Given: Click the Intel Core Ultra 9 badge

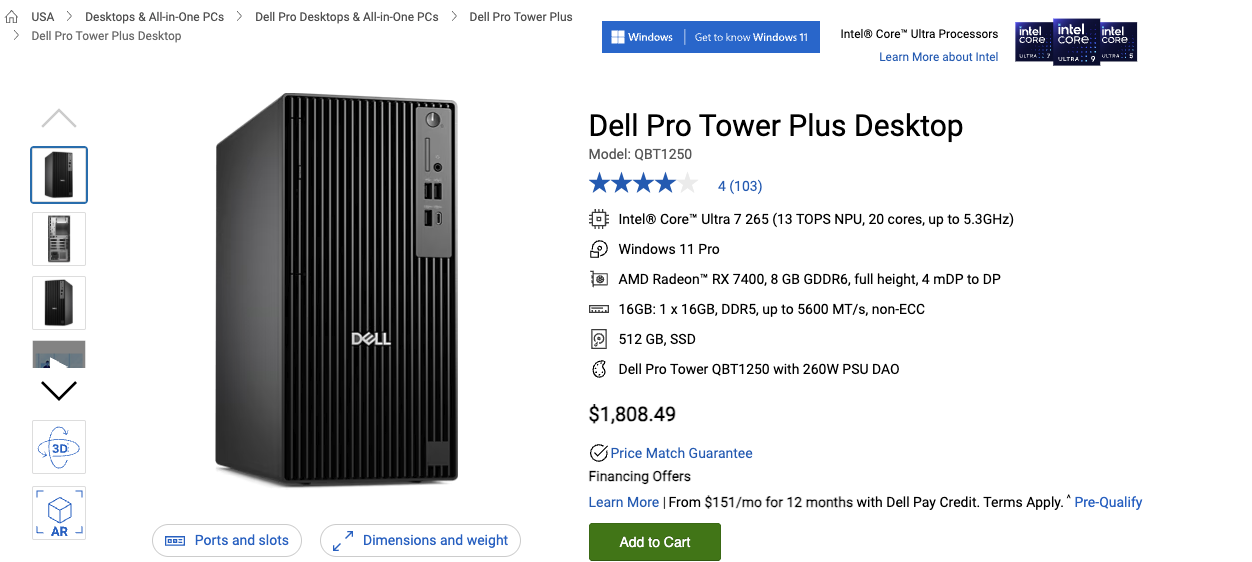Looking at the screenshot, I should 1076,41.
